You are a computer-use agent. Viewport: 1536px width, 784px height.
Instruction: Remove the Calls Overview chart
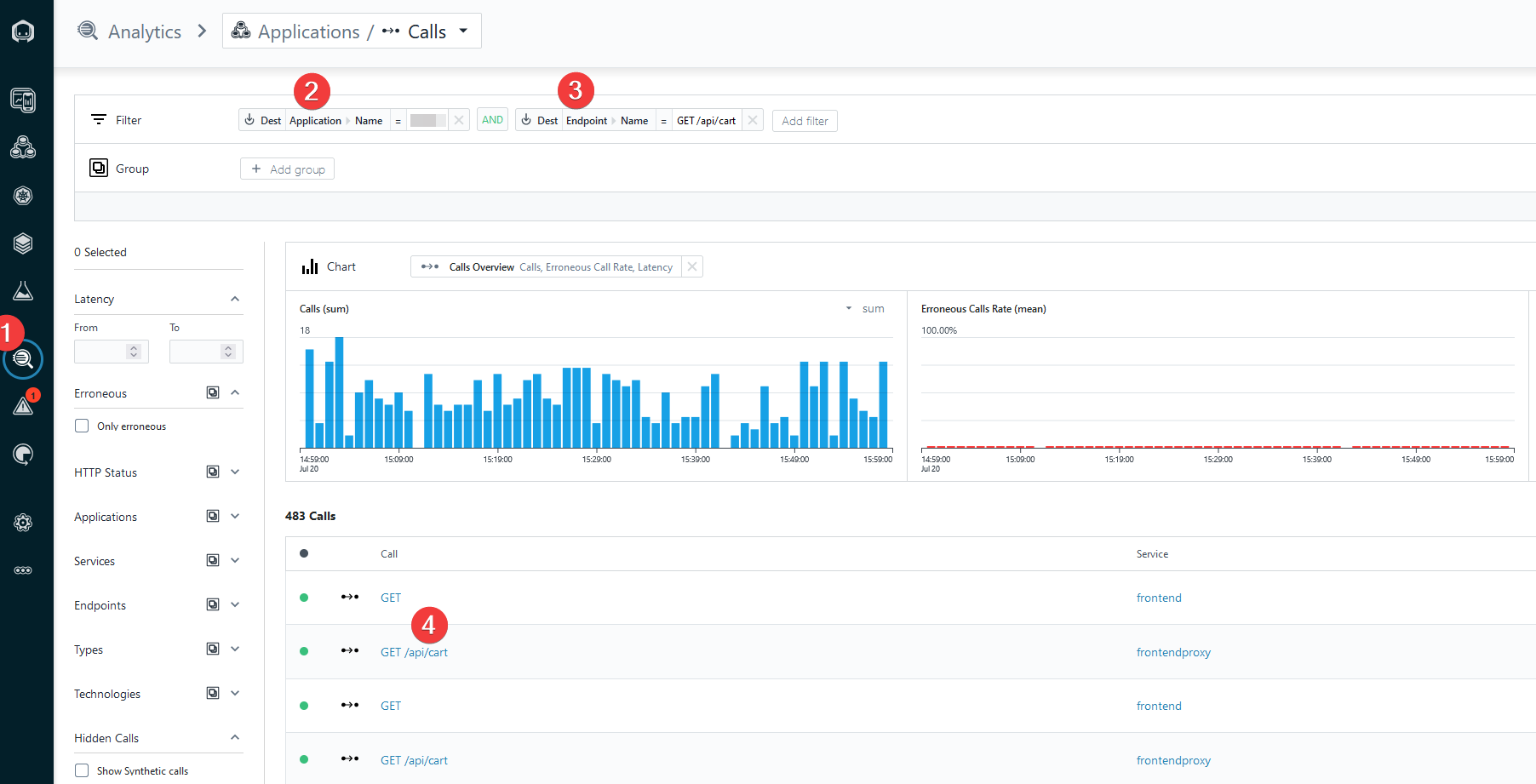click(x=692, y=266)
